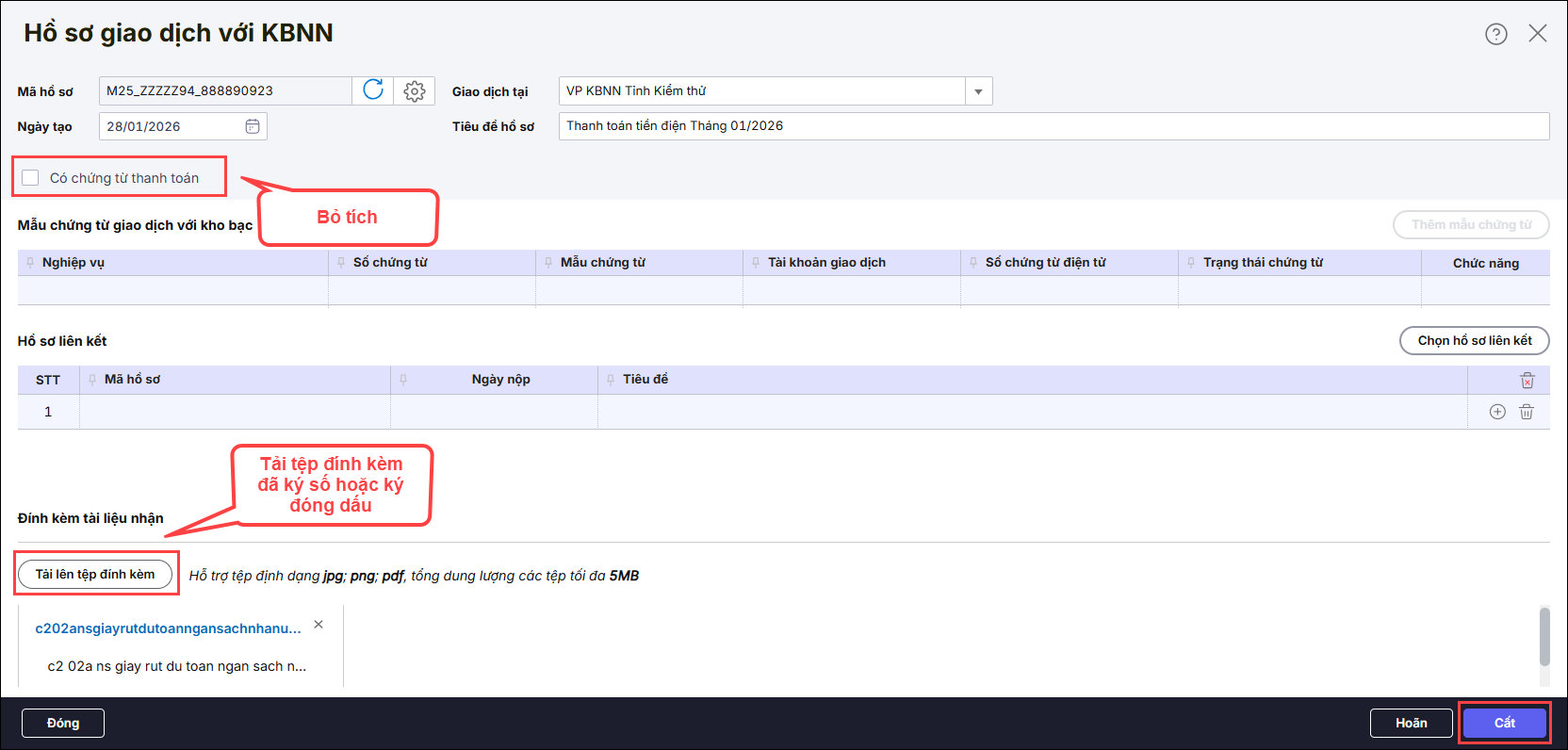Click the attachments list vertical scrollbar
This screenshot has height=750, width=1568.
coord(1543,637)
